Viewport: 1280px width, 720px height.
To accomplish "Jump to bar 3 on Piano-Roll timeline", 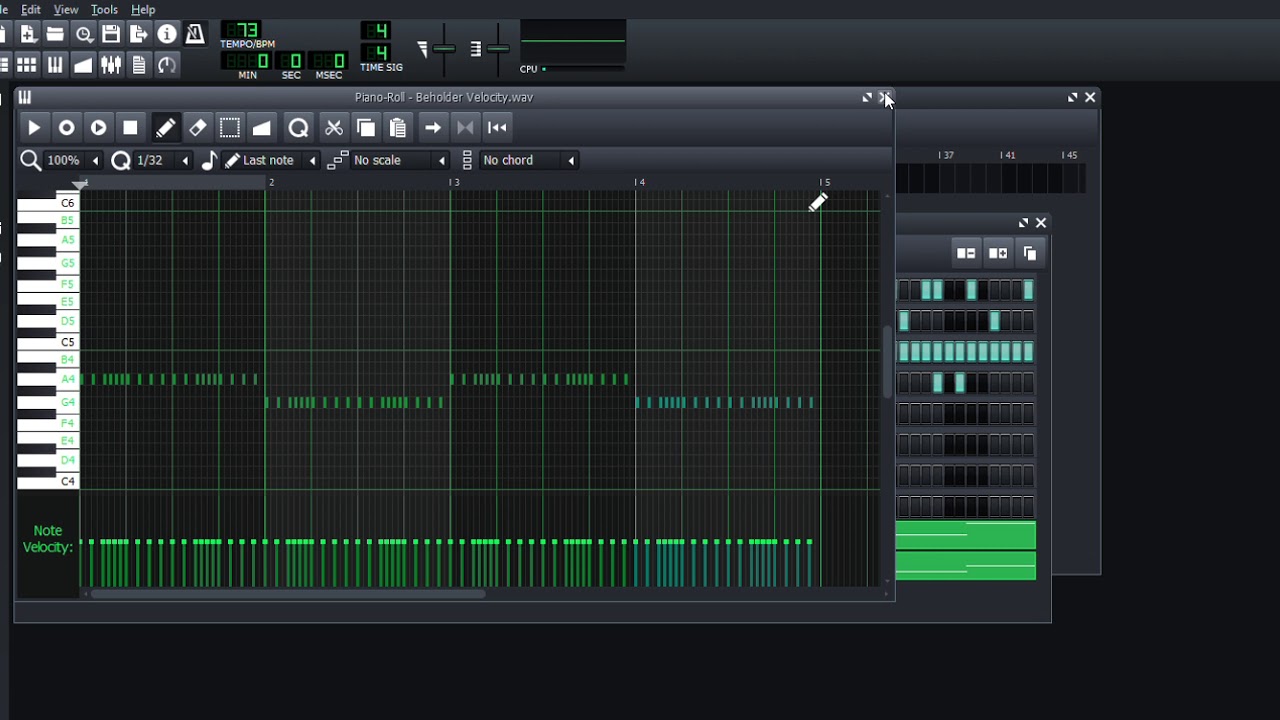I will (453, 183).
